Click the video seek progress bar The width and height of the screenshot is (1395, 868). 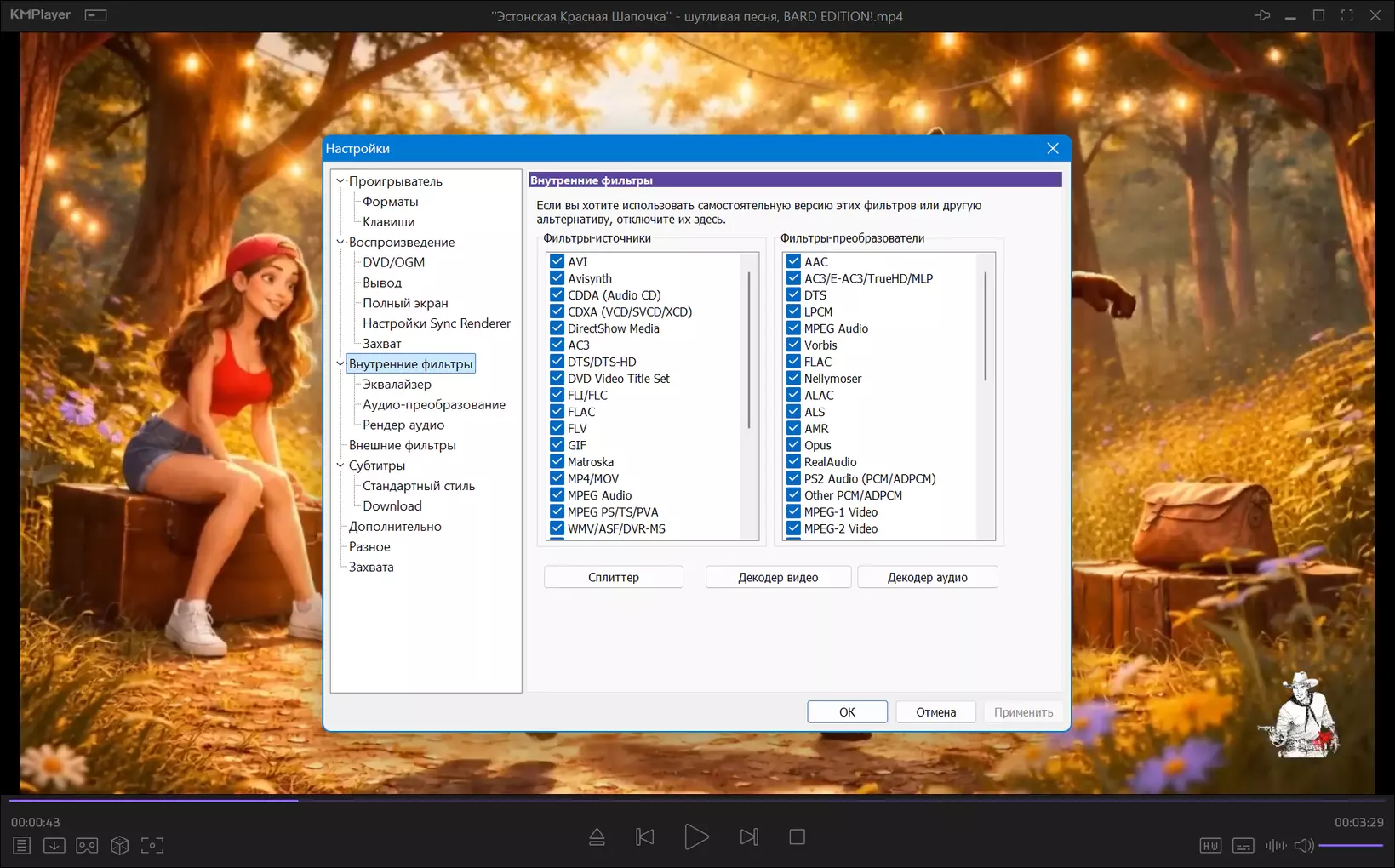tap(697, 800)
